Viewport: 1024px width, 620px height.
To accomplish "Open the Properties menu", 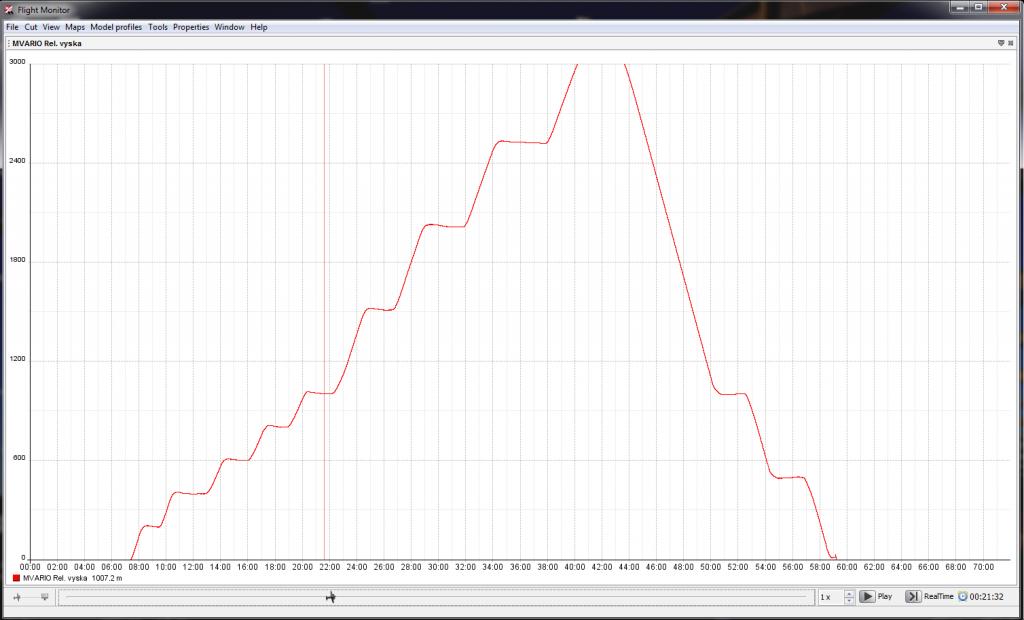I will (191, 27).
